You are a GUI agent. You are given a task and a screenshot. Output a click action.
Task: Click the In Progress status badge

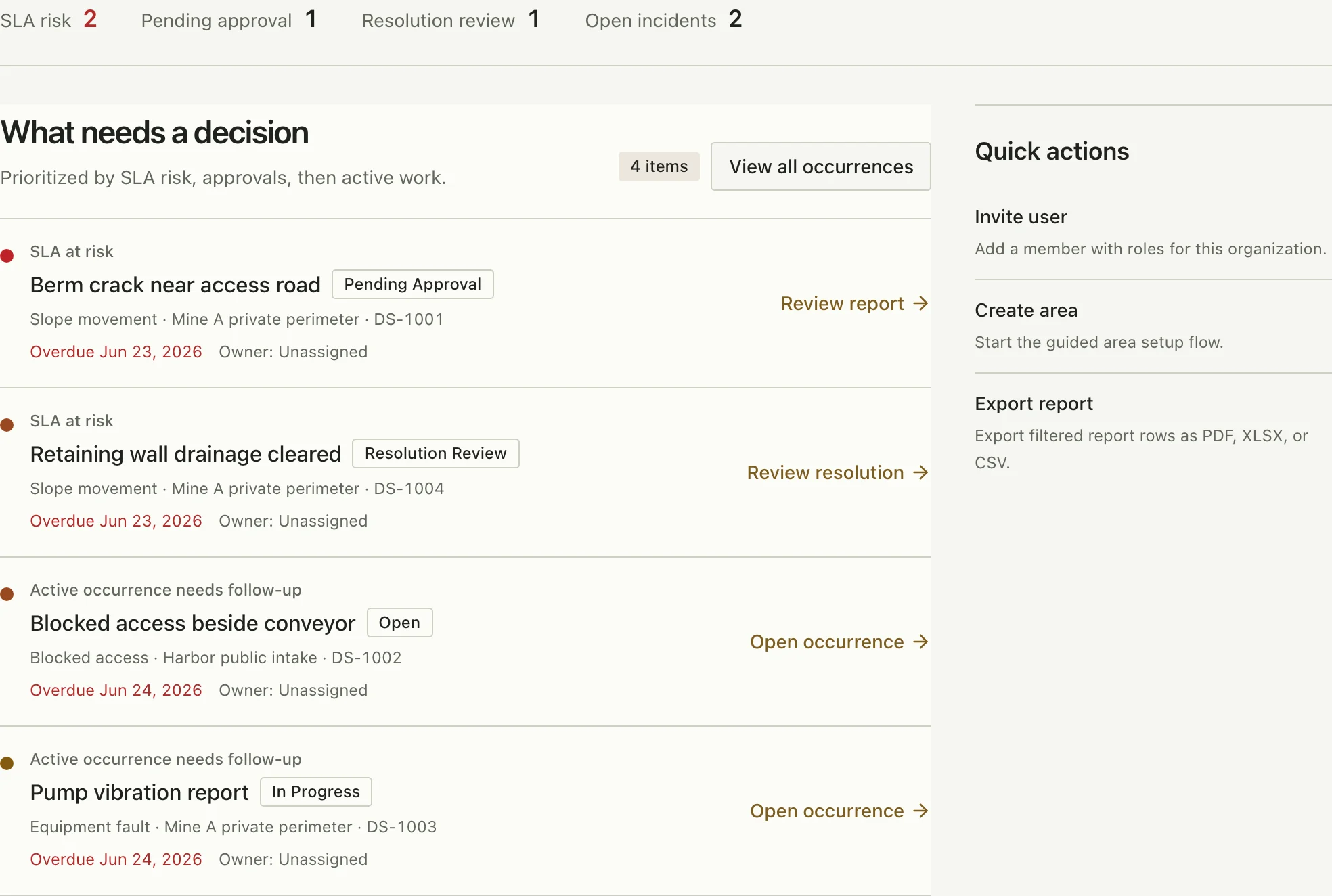click(315, 792)
